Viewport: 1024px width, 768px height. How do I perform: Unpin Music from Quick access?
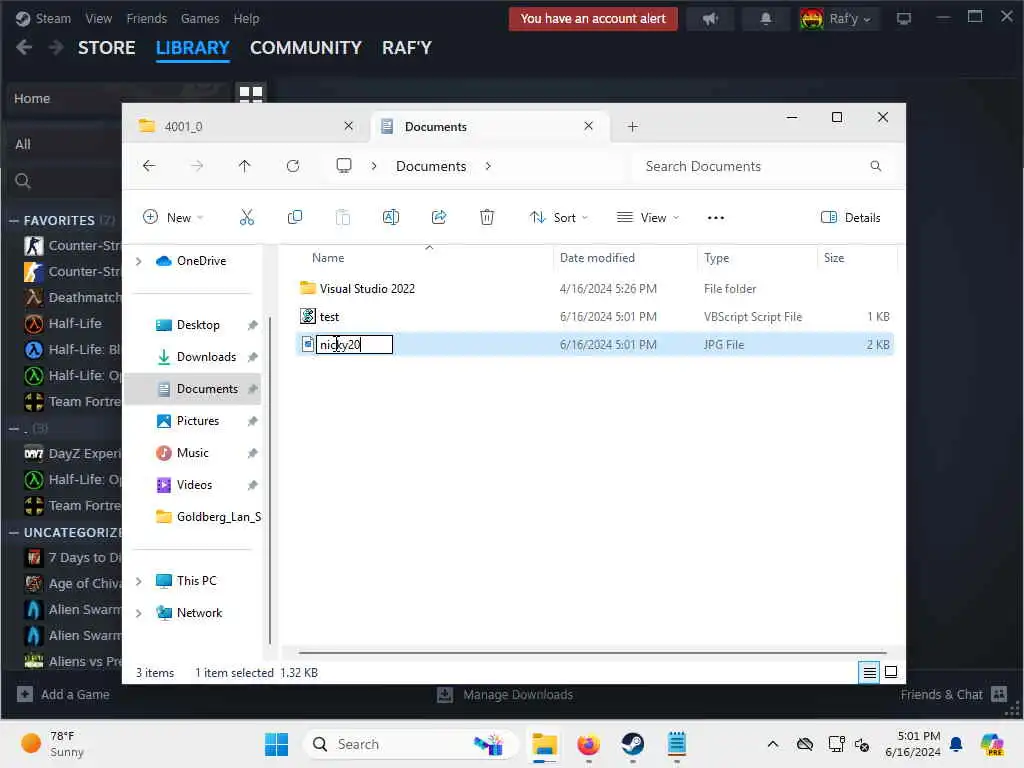253,453
